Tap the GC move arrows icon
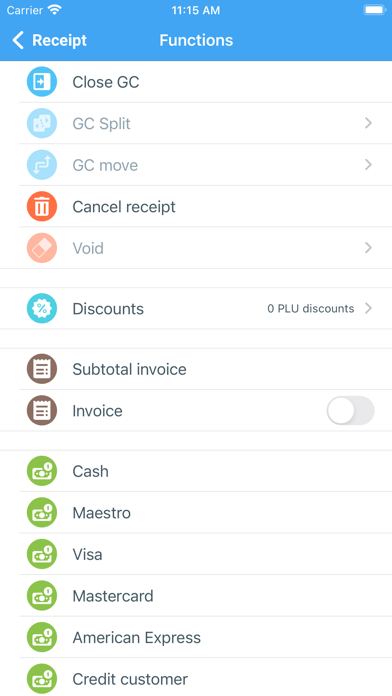Viewport: 392px width, 696px height. click(x=42, y=165)
